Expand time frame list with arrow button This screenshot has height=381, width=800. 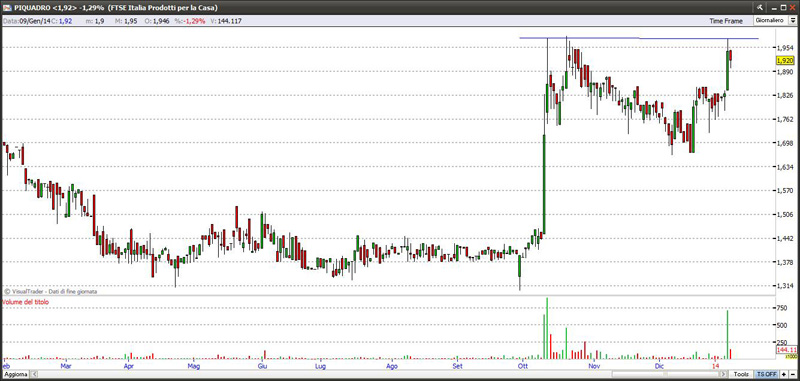[792, 21]
